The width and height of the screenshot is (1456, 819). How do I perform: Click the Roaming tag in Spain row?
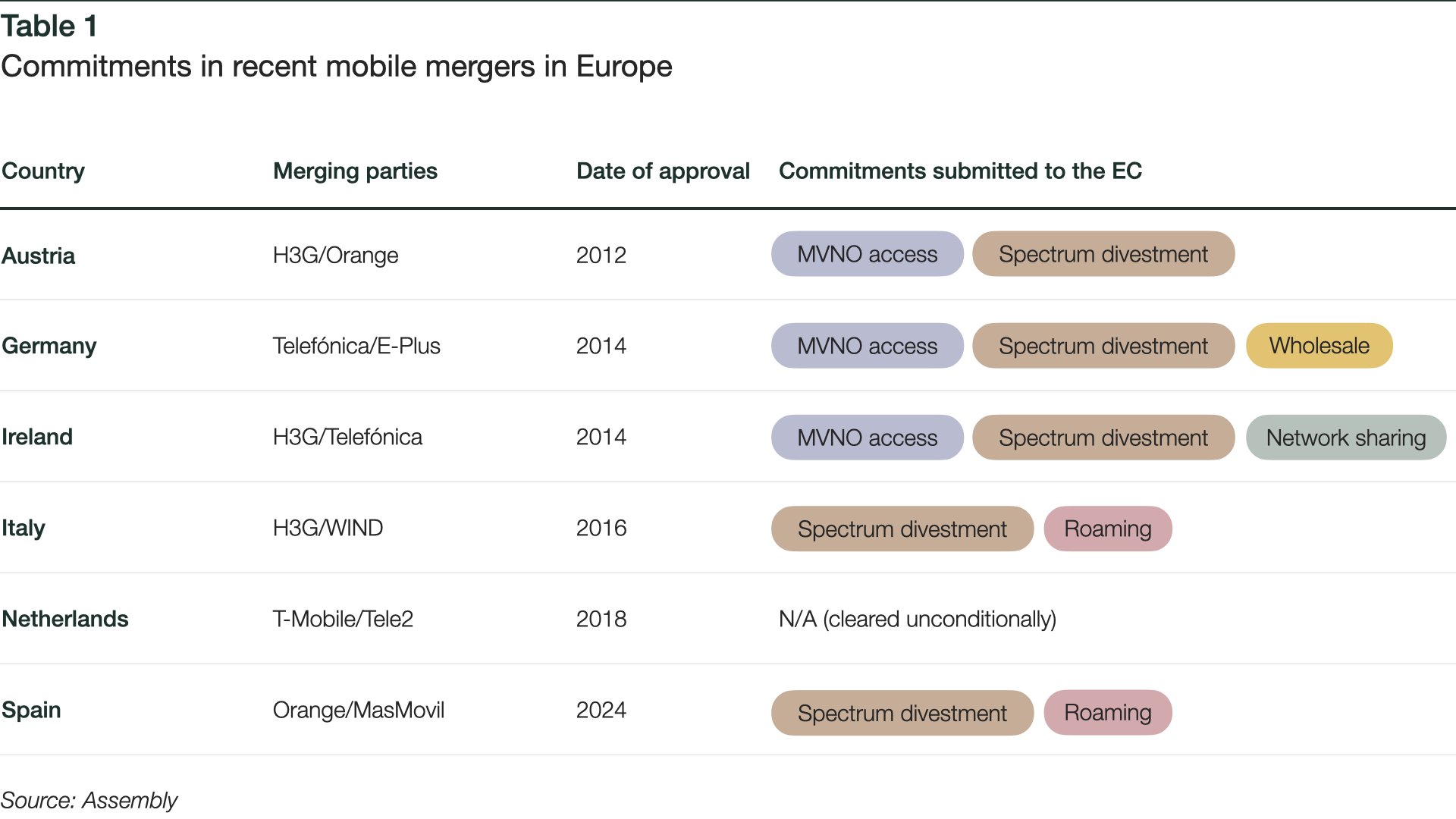click(x=1108, y=713)
